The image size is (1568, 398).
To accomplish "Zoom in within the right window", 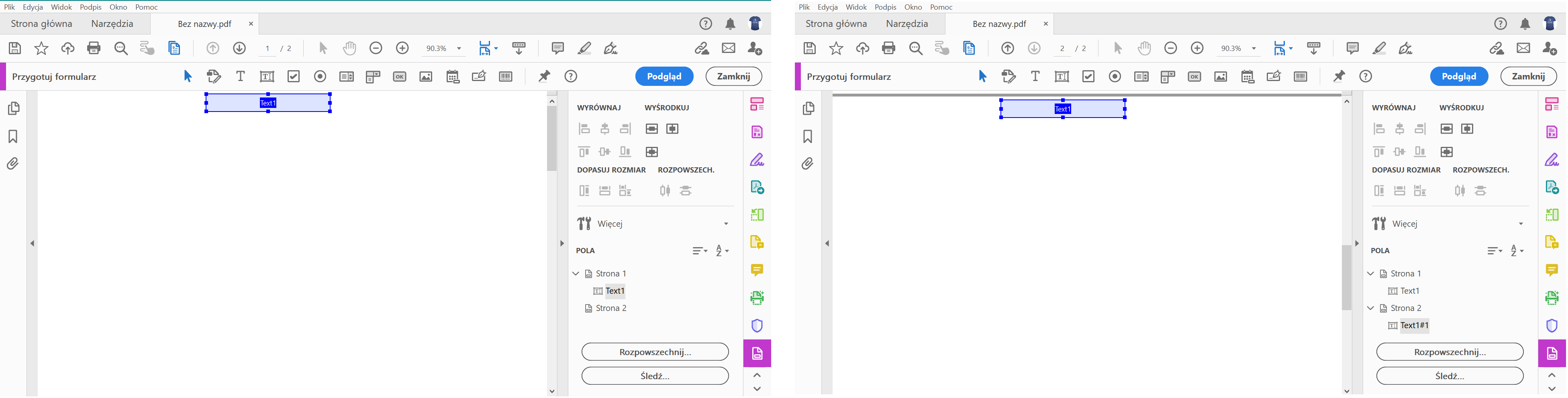I will [1197, 49].
